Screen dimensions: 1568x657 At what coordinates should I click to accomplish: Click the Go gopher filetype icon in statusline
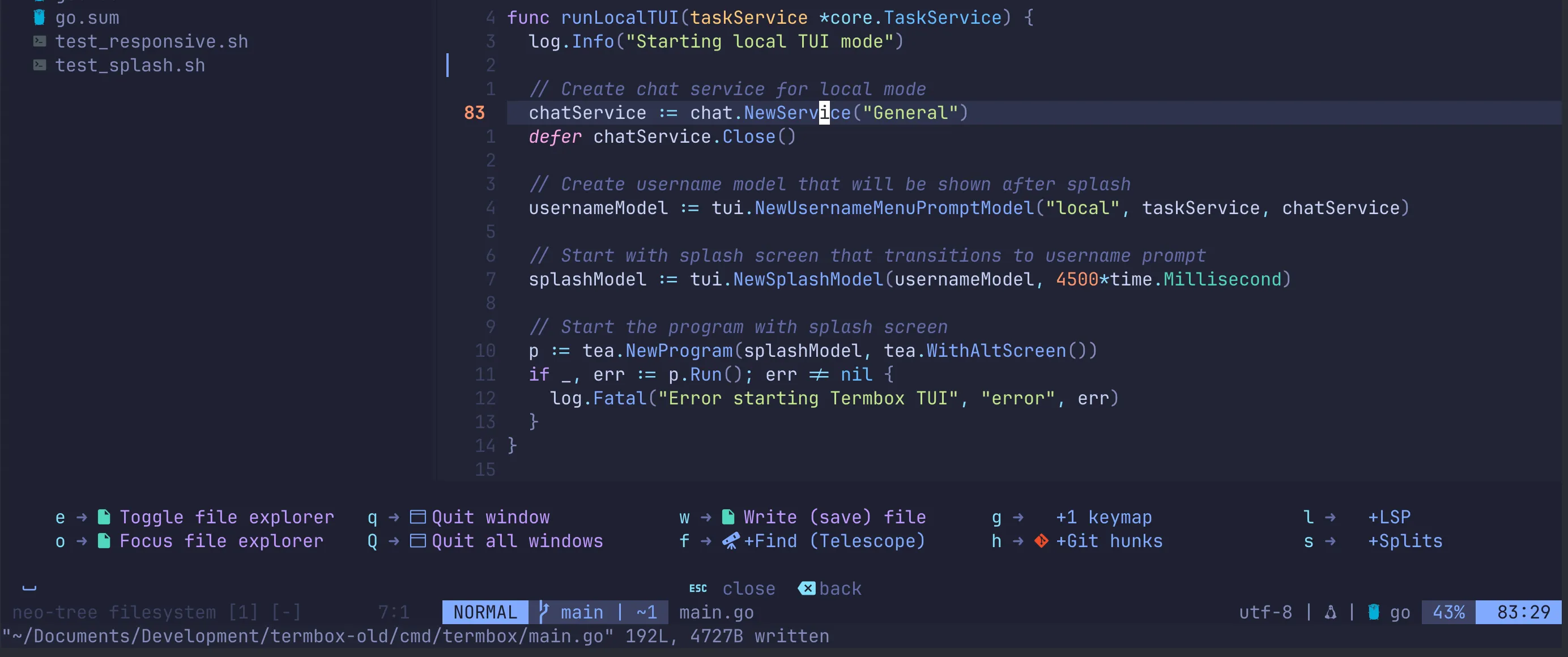[1373, 612]
